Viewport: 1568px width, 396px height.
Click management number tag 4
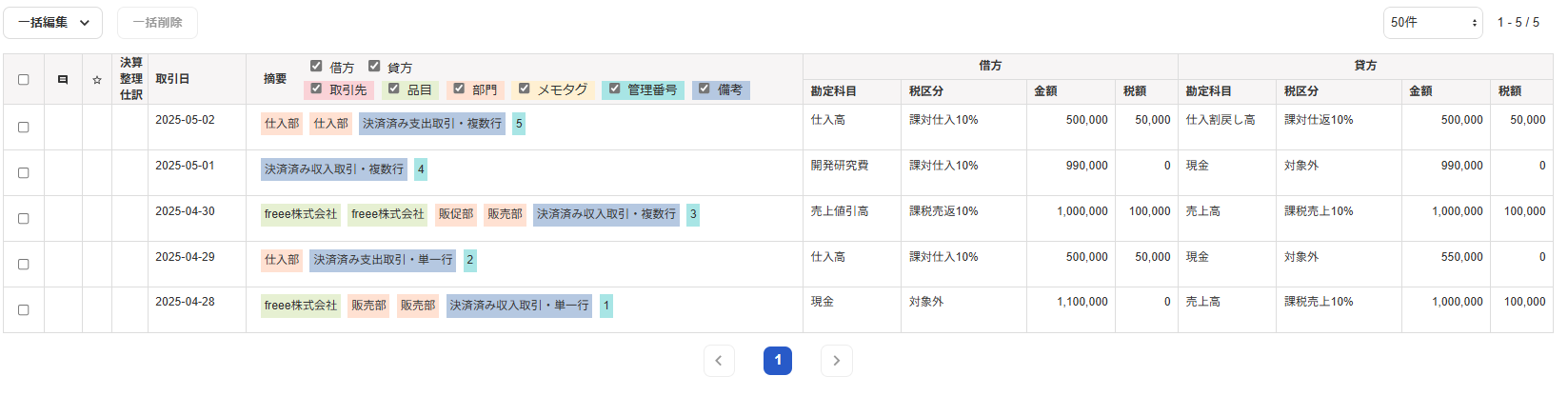tap(421, 169)
